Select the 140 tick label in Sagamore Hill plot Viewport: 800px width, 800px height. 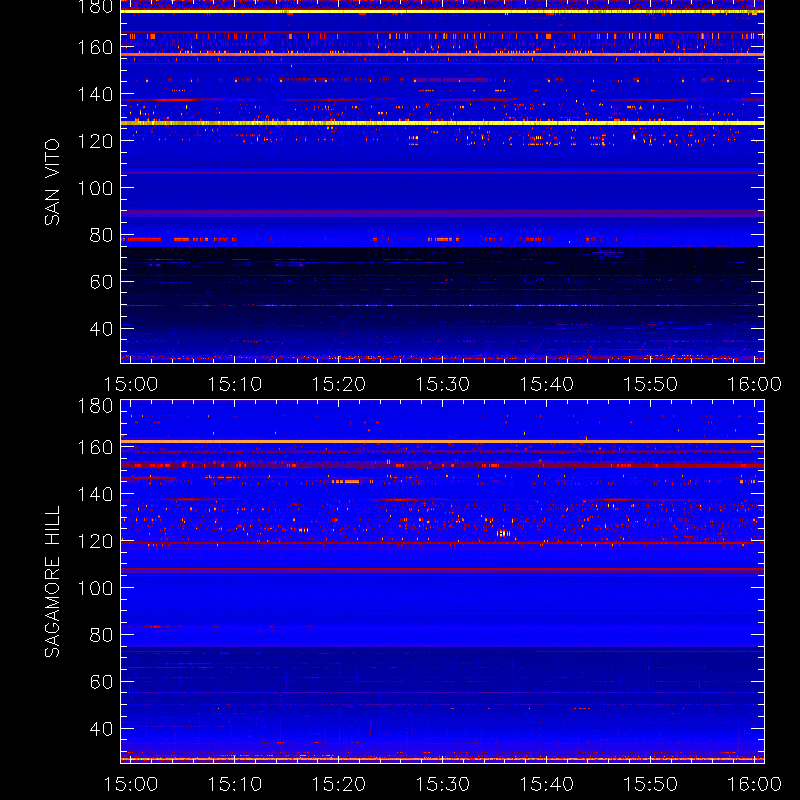coord(95,494)
